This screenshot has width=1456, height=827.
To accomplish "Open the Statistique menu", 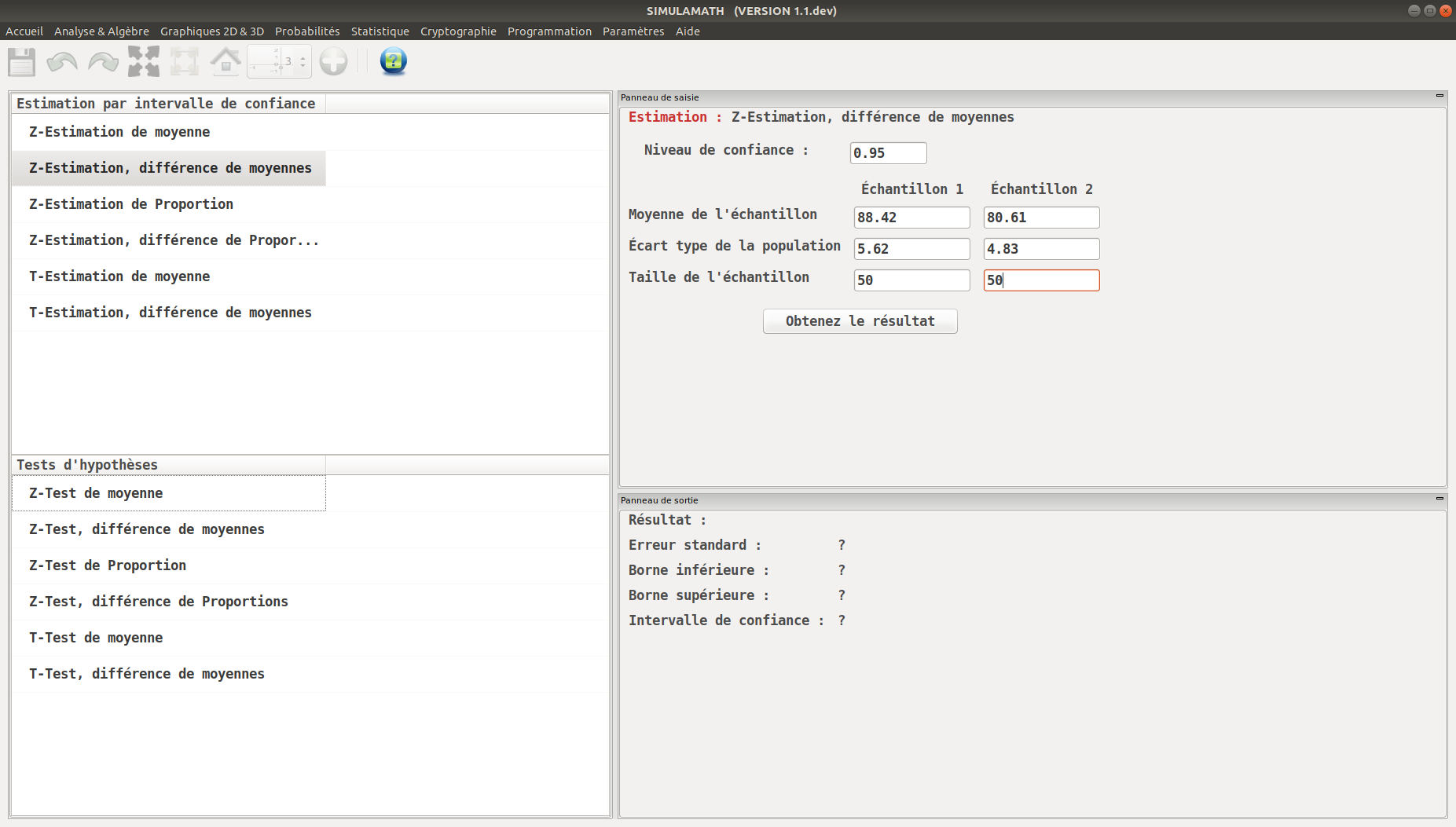I will point(380,31).
